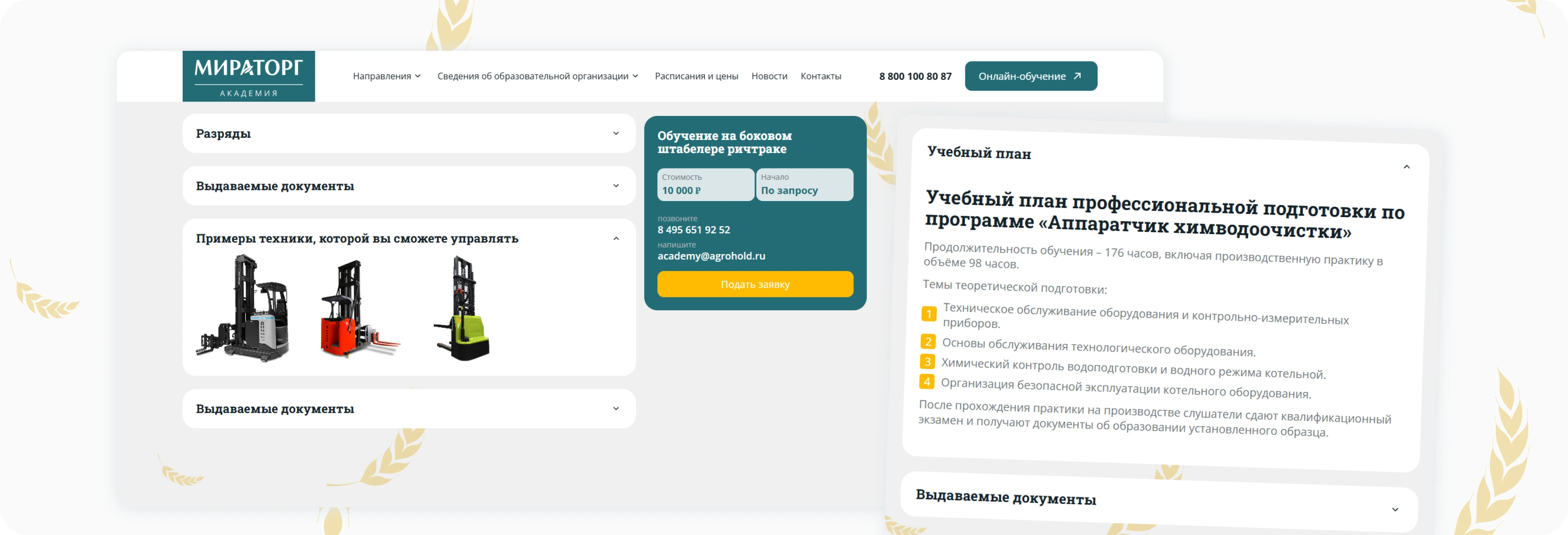The image size is (1568, 535).
Task: Click the Подать заявку button
Action: point(755,284)
